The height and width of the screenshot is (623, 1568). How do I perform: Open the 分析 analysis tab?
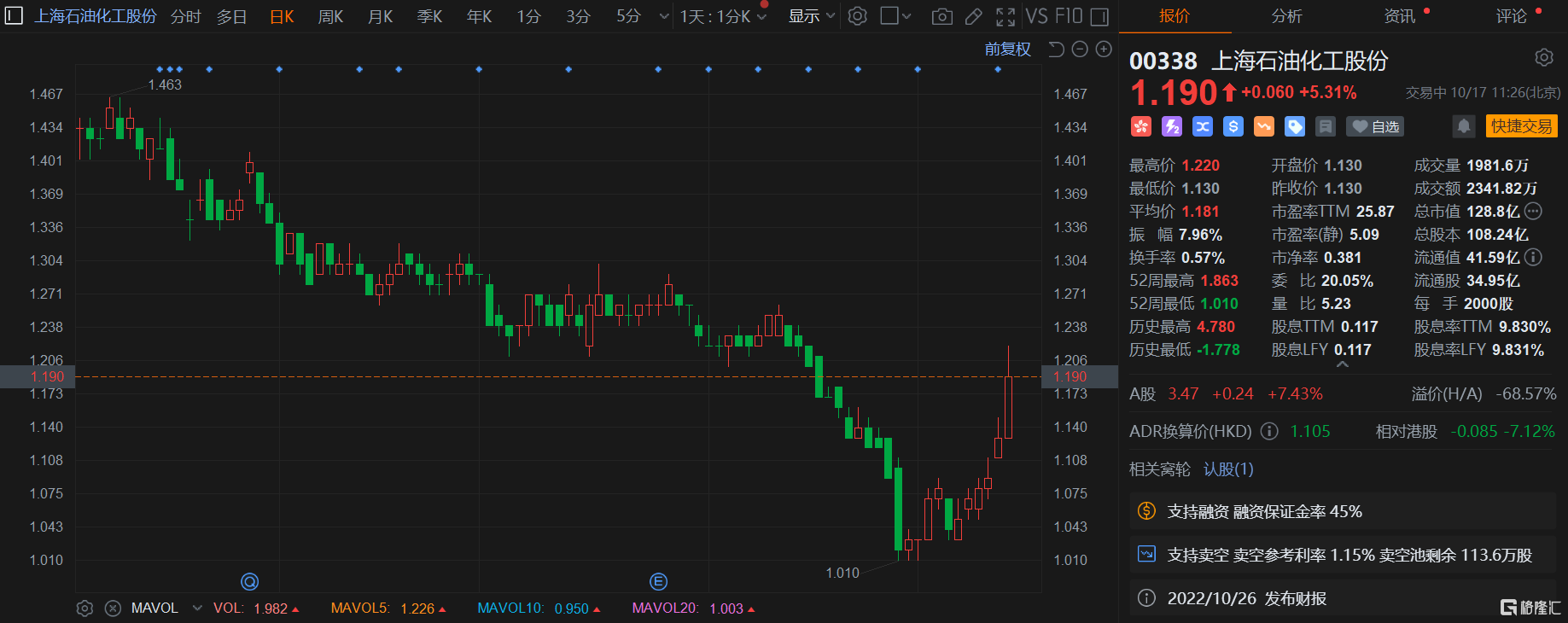click(1287, 16)
